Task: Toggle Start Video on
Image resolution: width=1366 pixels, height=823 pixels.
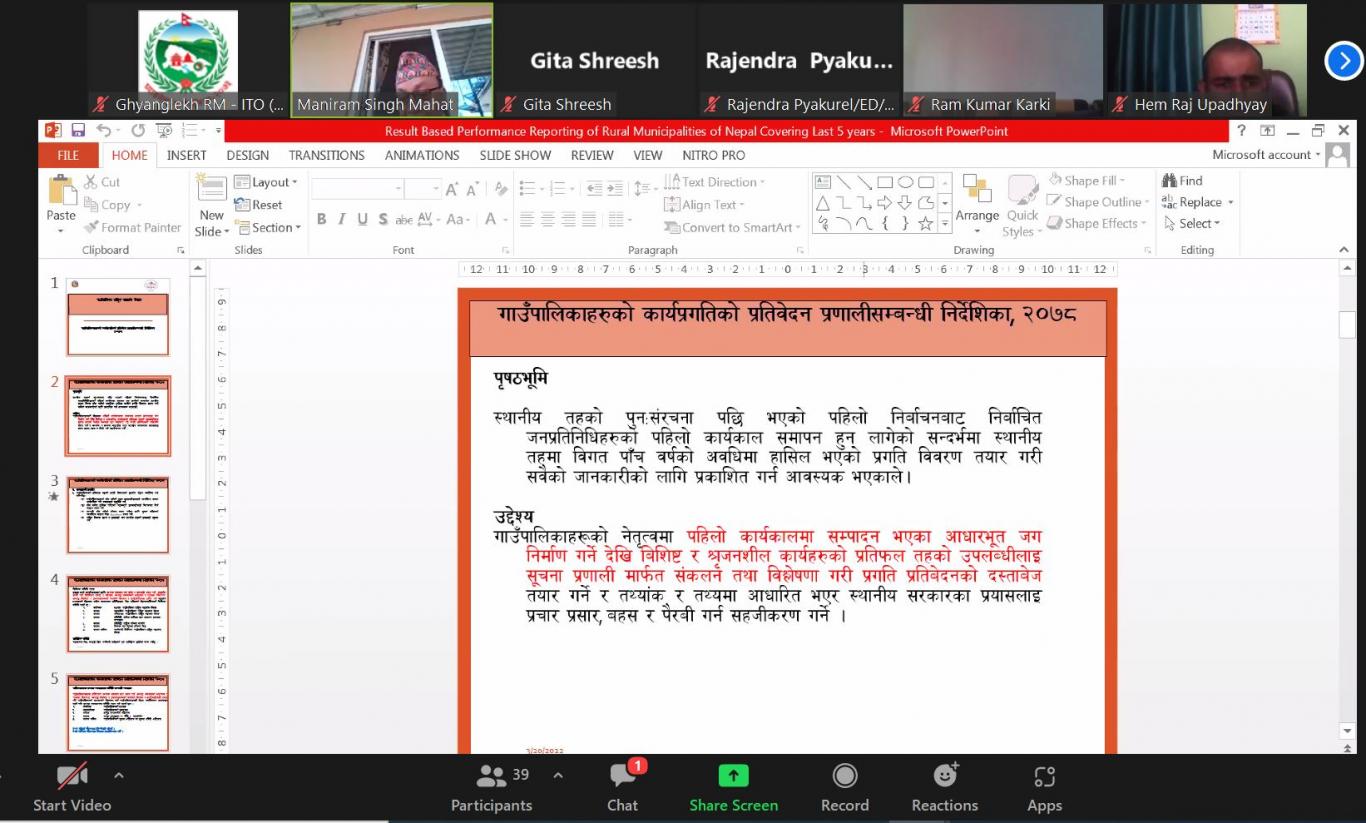Action: 72,777
